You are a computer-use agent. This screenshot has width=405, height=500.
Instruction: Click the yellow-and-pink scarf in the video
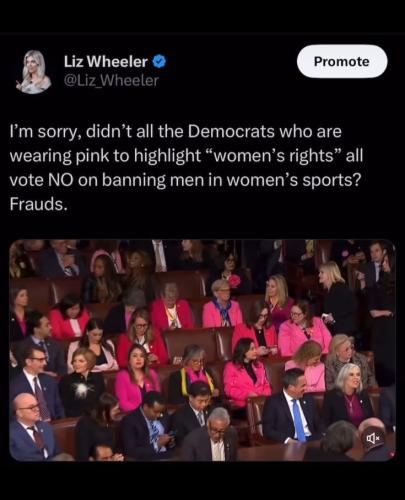coord(197,378)
